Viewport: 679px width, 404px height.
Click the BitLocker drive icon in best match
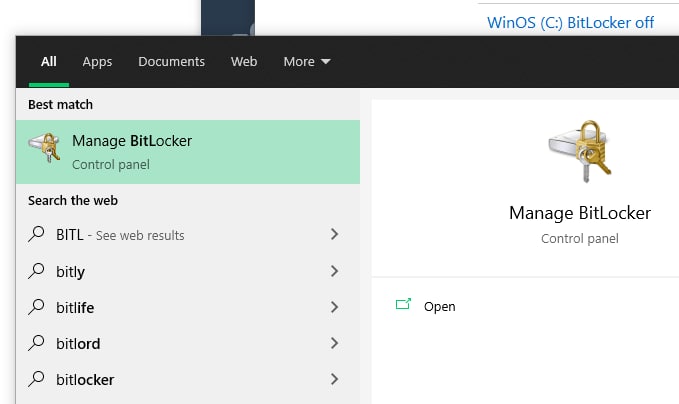pos(45,147)
